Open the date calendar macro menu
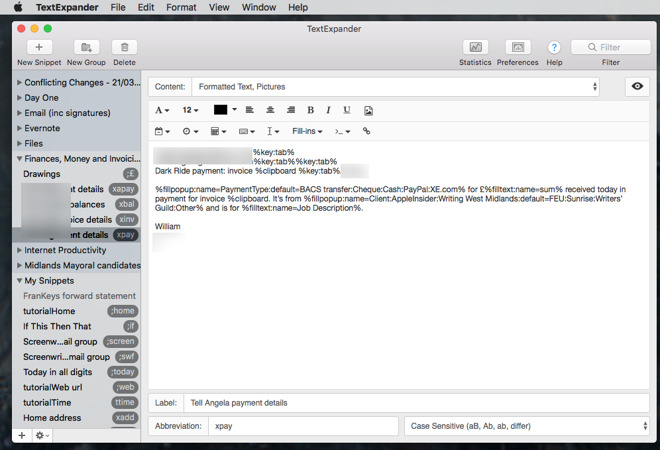This screenshot has height=450, width=660. tap(162, 131)
